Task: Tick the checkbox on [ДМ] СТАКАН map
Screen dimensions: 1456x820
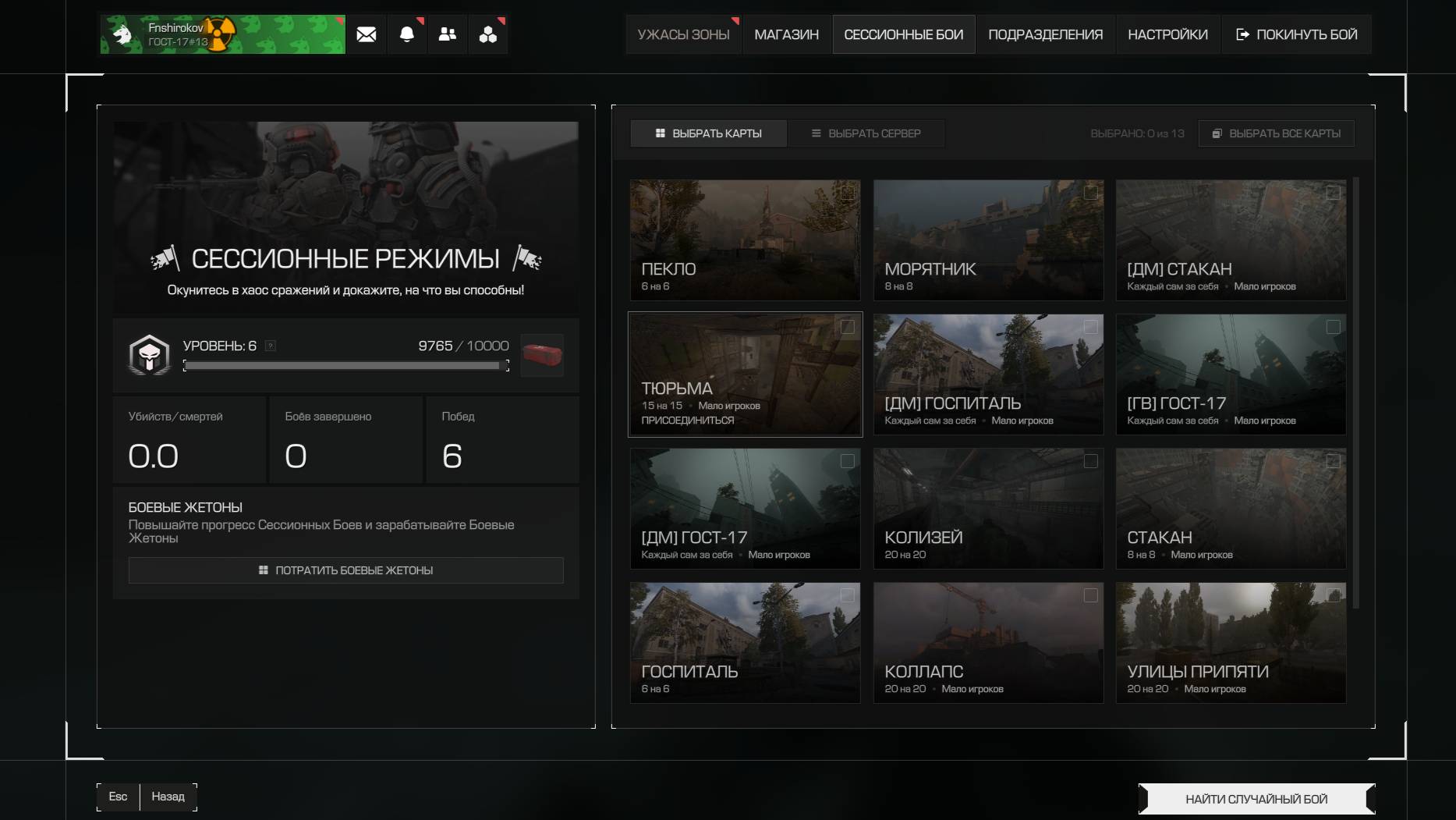Action: (1333, 193)
